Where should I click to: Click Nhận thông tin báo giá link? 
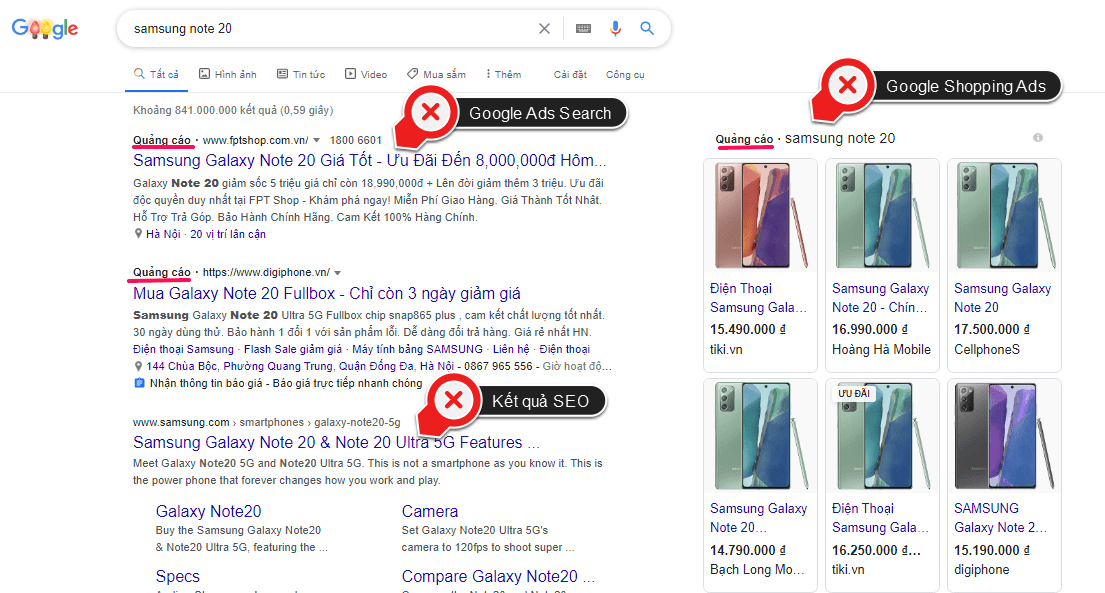tap(285, 383)
